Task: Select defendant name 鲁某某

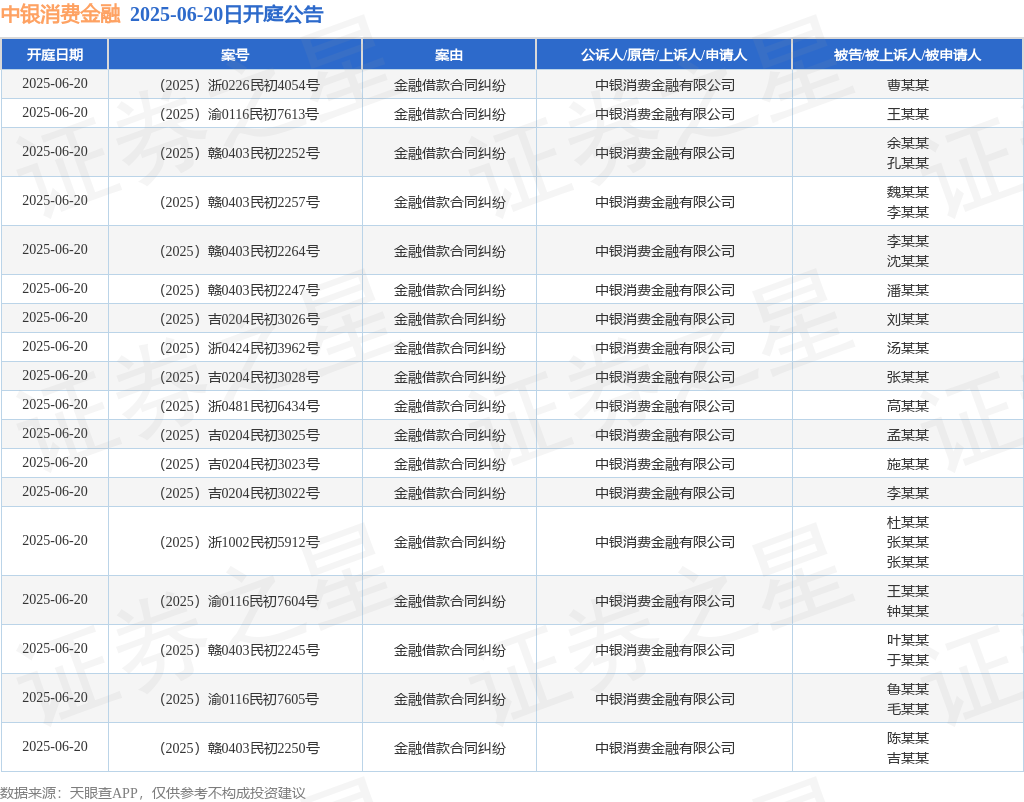Action: [908, 689]
